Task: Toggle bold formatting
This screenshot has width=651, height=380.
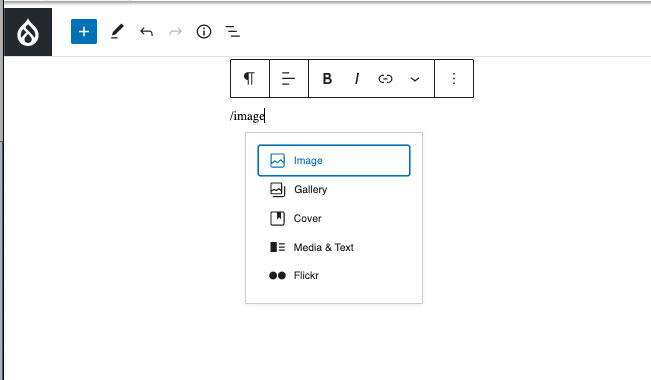Action: [327, 78]
